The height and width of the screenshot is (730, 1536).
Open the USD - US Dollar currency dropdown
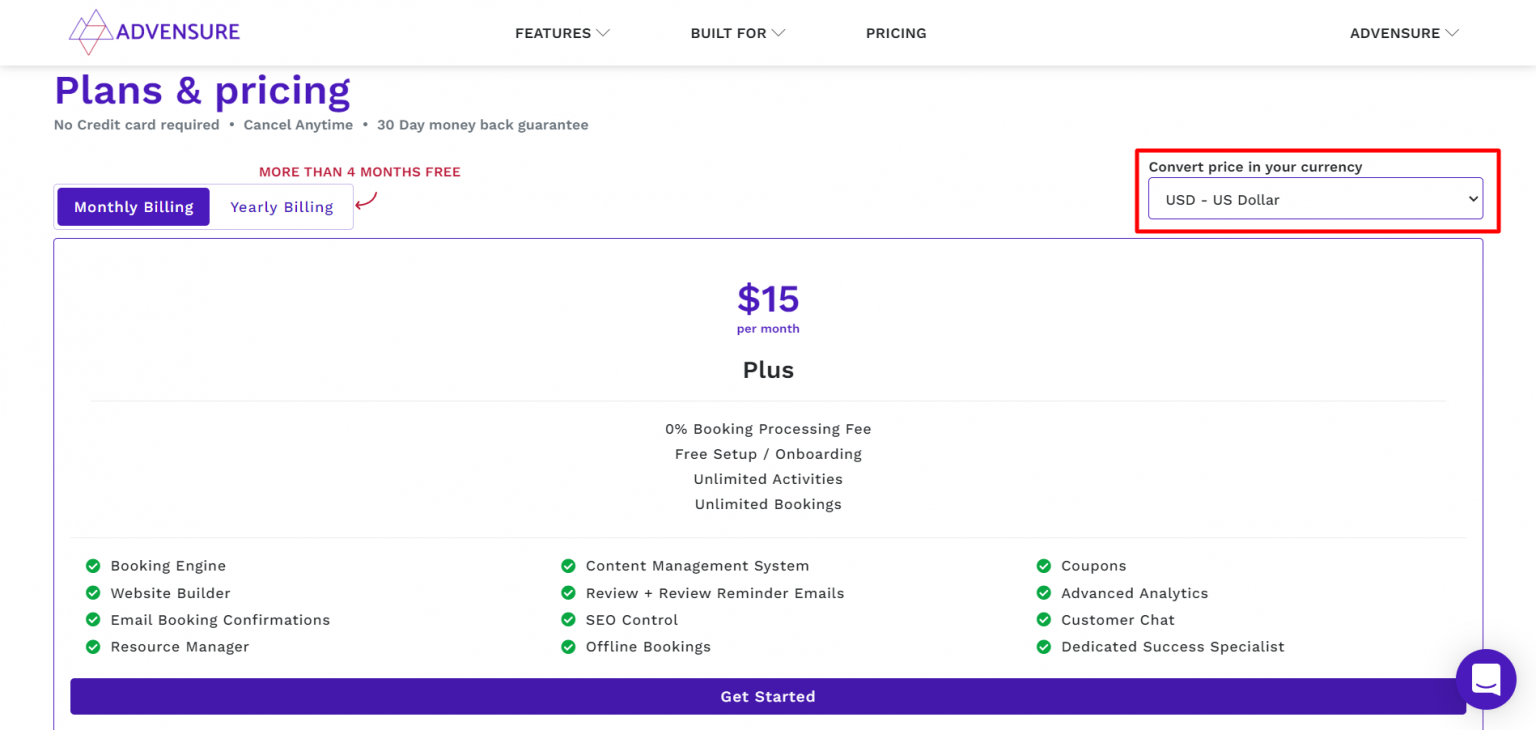coord(1315,199)
